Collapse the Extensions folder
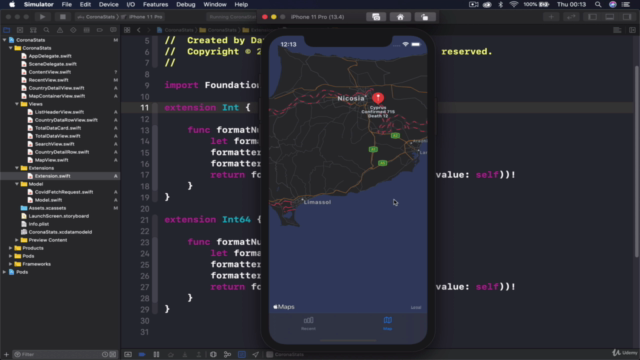Screen dimensions: 640x360 pyautogui.click(x=17, y=168)
